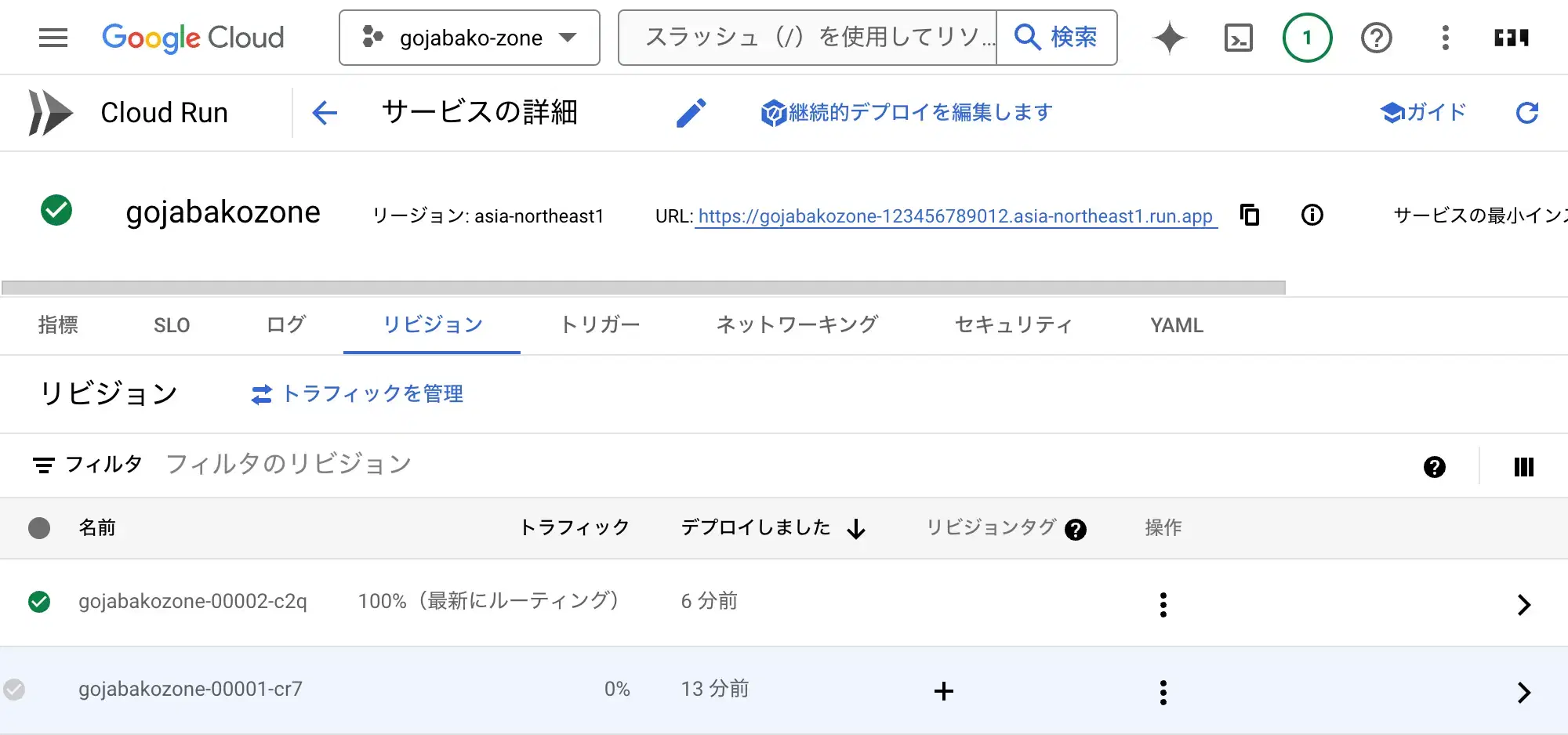Viewport: 1568px width, 735px height.
Task: Open the hamburger navigation menu
Action: 53,38
